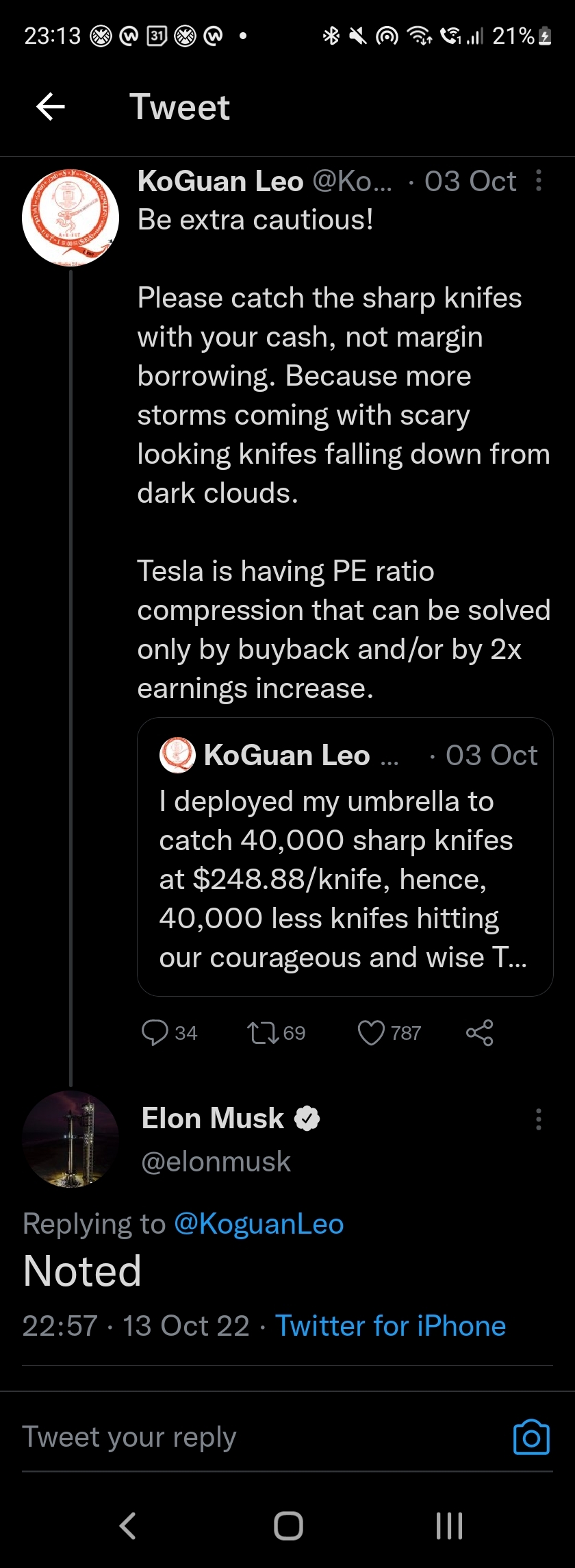
Task: Open Android recent apps button
Action: point(449,1526)
